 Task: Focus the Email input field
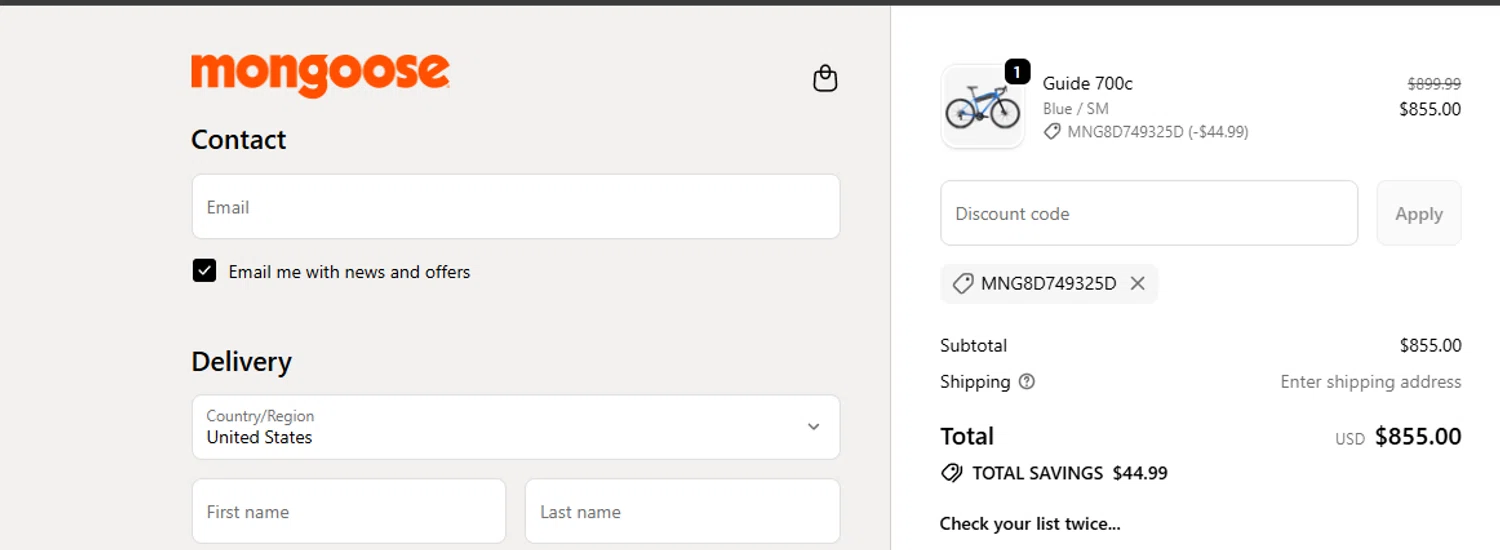click(516, 207)
